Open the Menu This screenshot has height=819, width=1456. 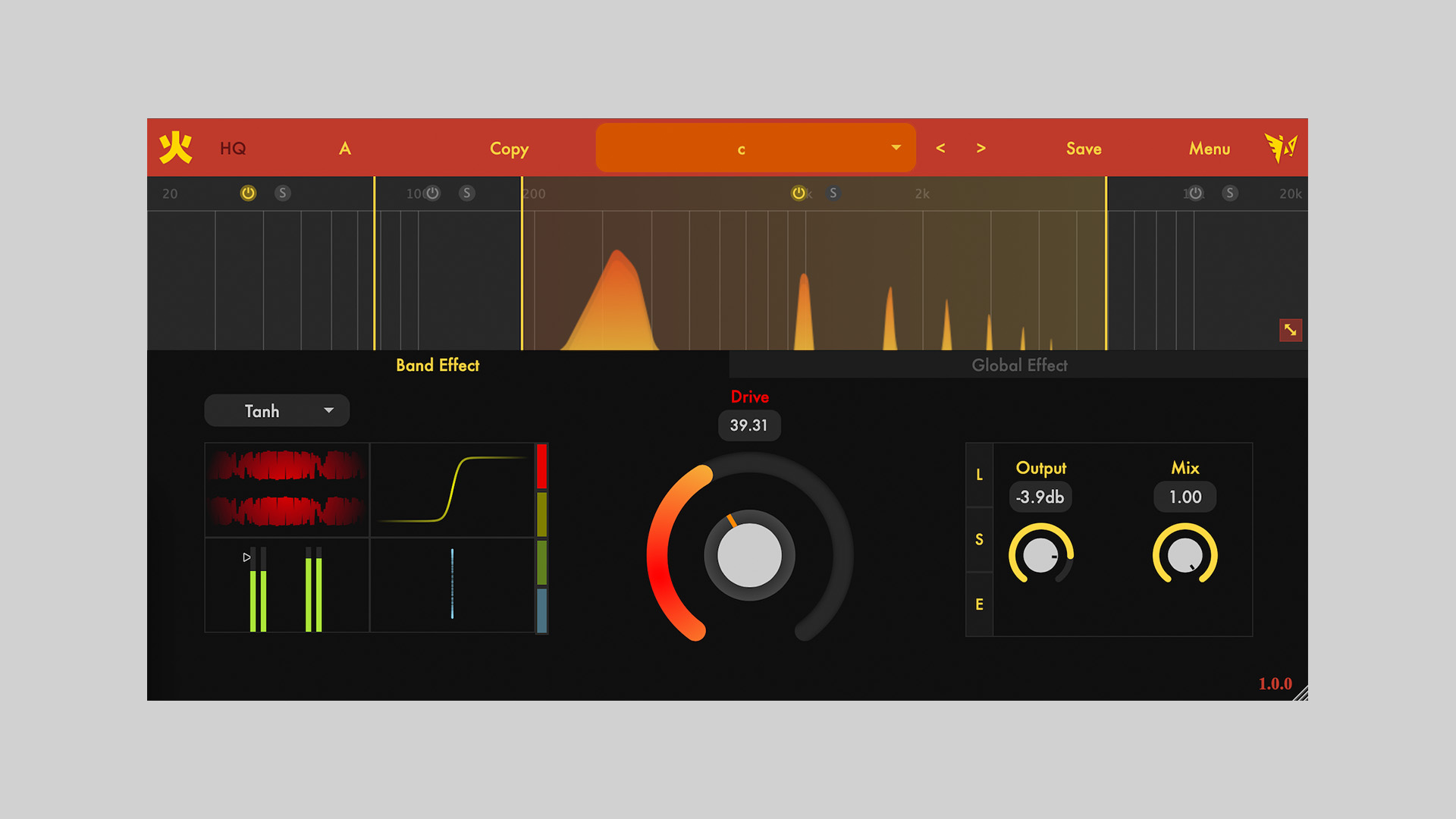[1210, 149]
